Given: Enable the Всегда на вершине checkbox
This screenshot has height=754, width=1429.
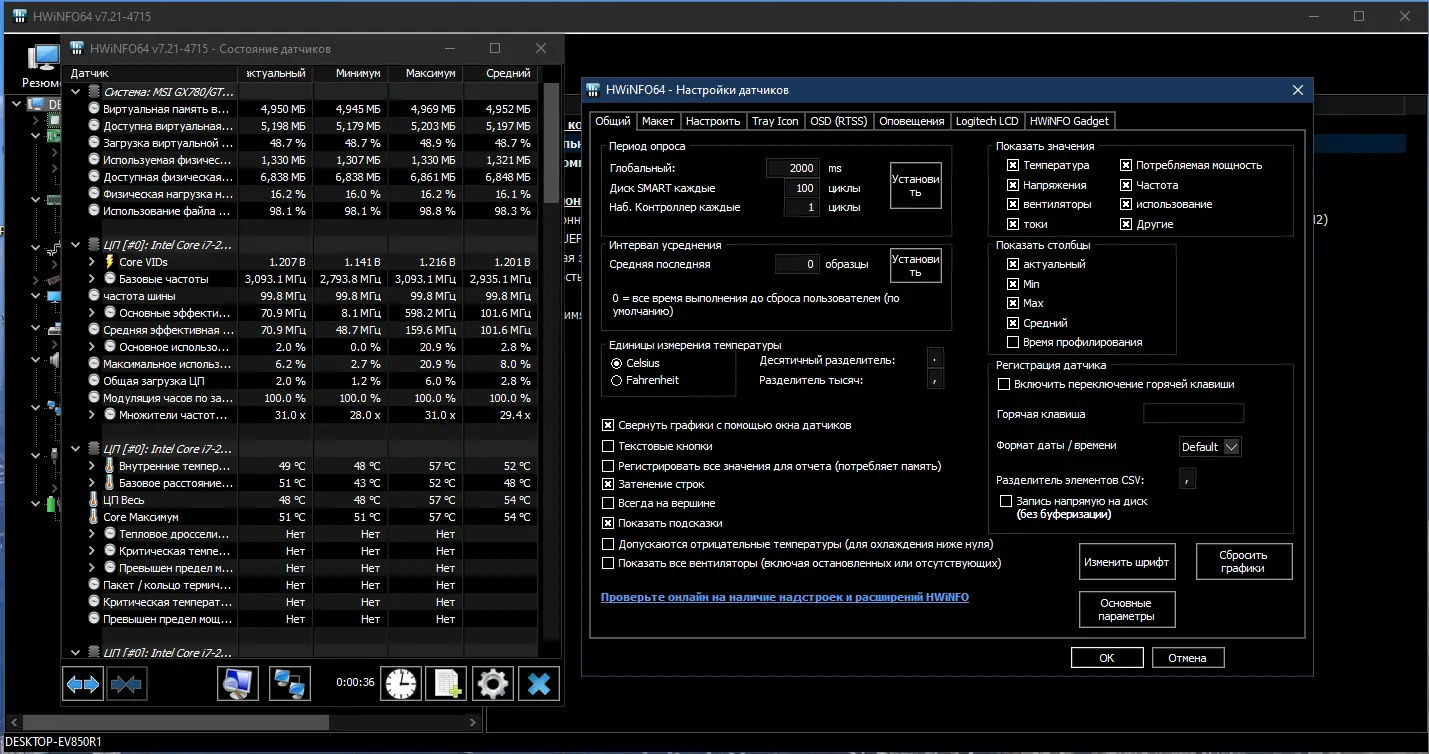Looking at the screenshot, I should coord(608,503).
